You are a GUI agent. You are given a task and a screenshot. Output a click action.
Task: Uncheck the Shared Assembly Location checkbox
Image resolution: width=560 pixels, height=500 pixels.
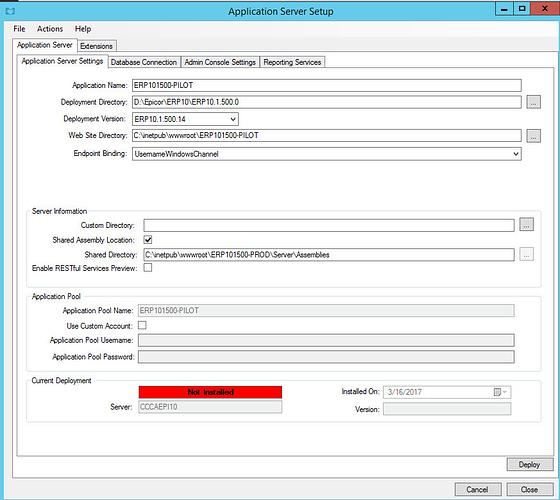click(148, 240)
